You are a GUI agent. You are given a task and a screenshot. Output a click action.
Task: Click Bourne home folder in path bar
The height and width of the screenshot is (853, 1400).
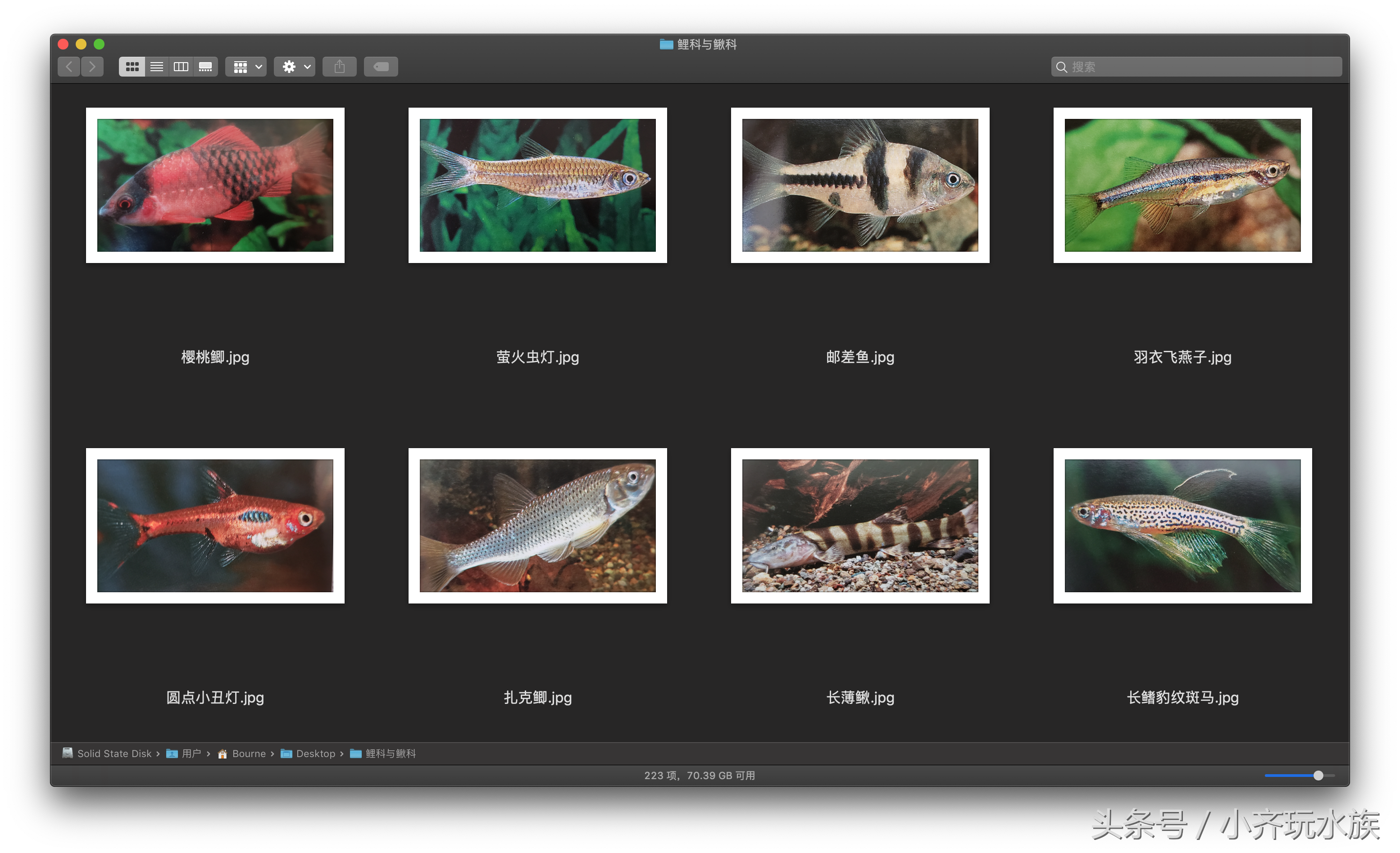pos(241,753)
